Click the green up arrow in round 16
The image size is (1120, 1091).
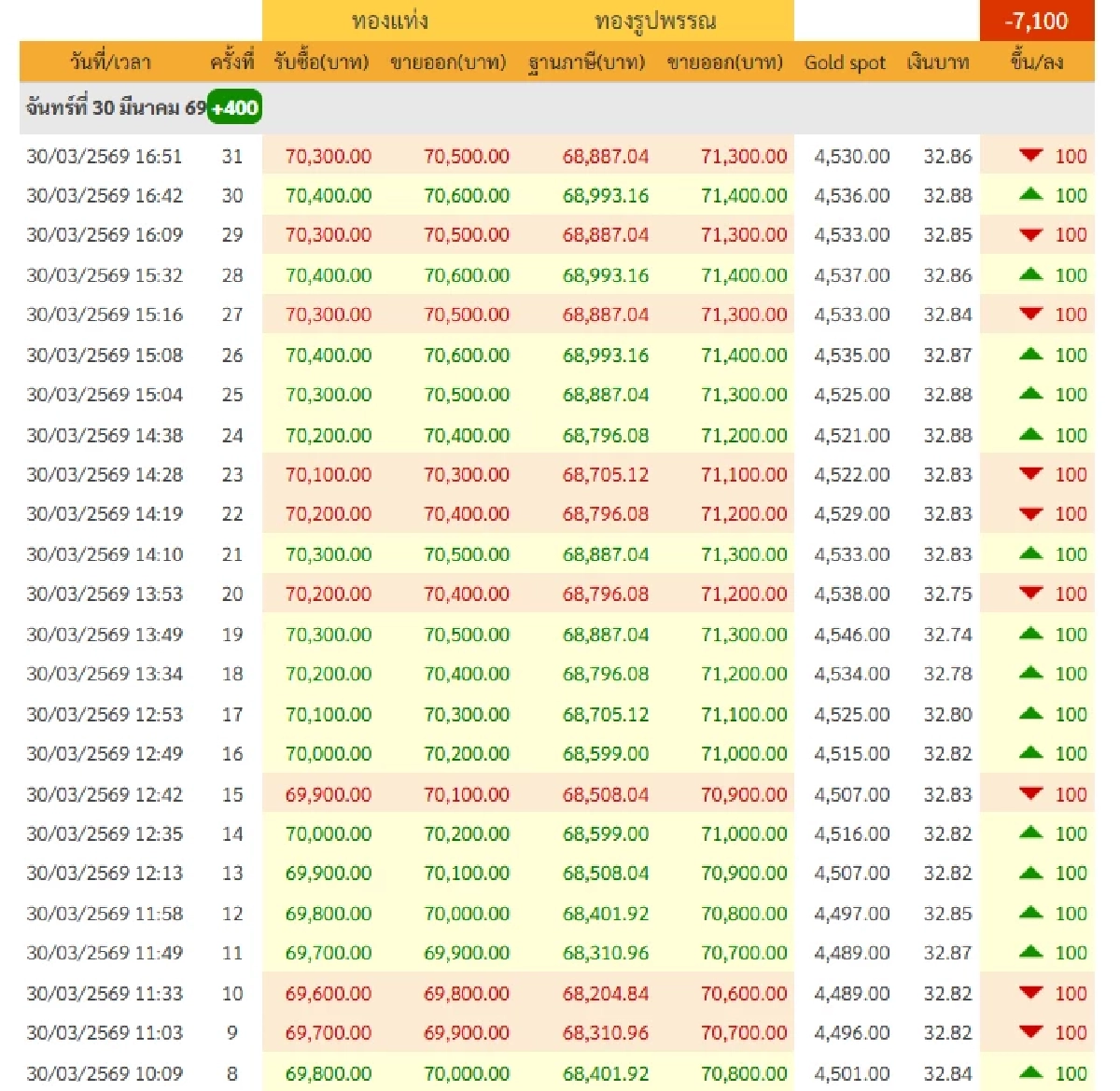tap(1030, 753)
